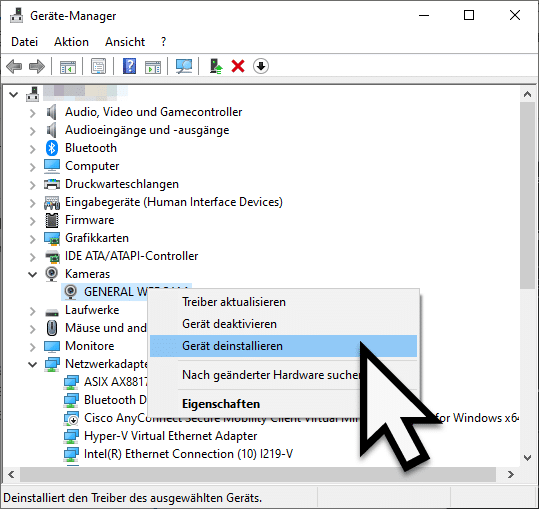The width and height of the screenshot is (539, 509).
Task: Open the ? help menu
Action: click(163, 42)
